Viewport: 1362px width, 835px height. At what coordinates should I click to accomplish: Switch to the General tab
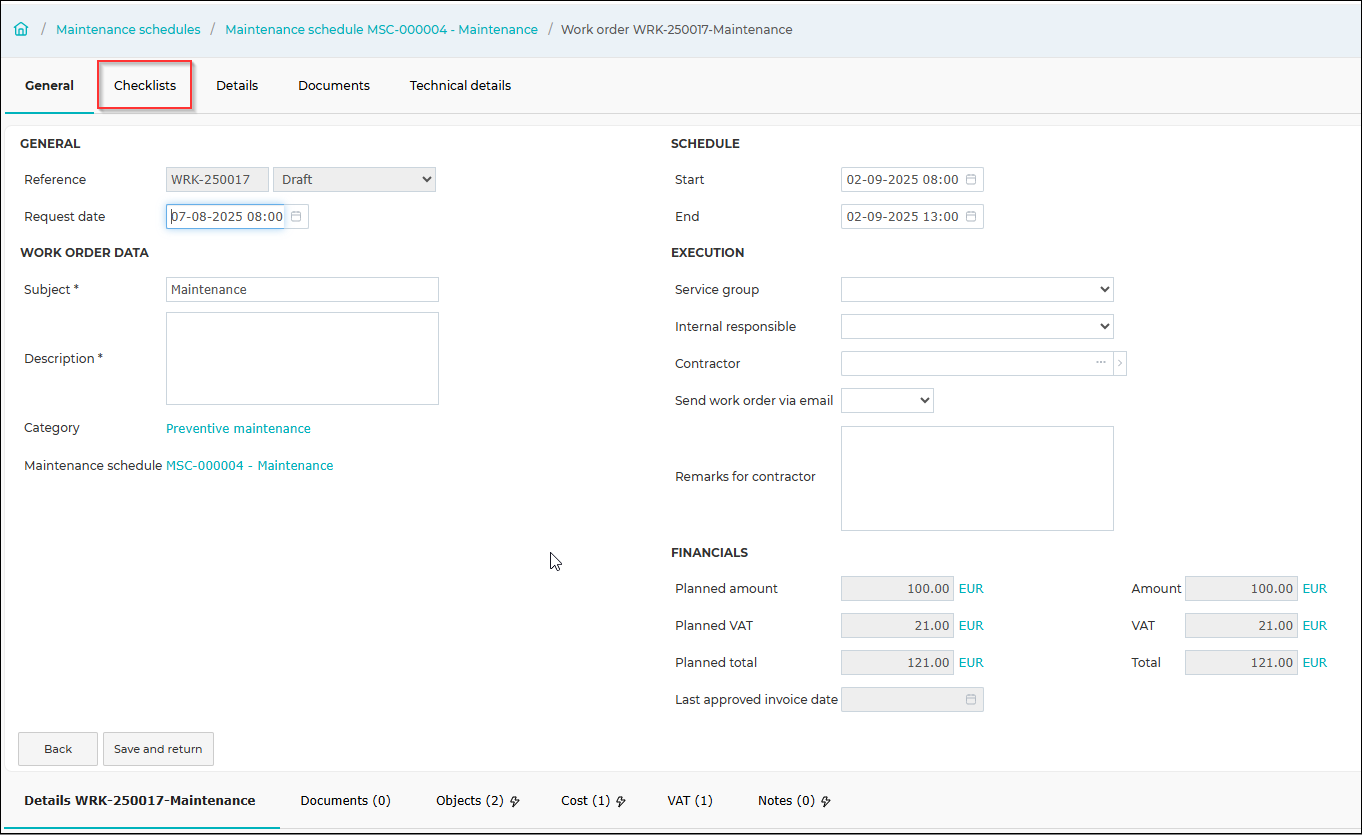click(x=49, y=86)
